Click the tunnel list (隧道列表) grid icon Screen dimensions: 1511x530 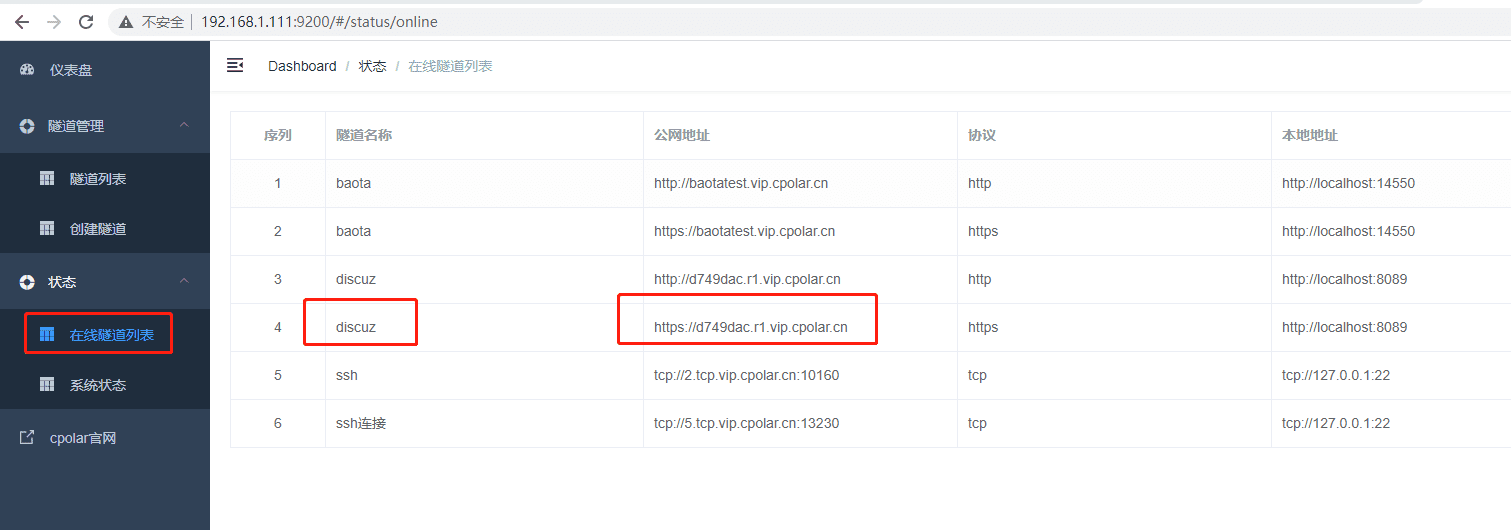(x=47, y=179)
